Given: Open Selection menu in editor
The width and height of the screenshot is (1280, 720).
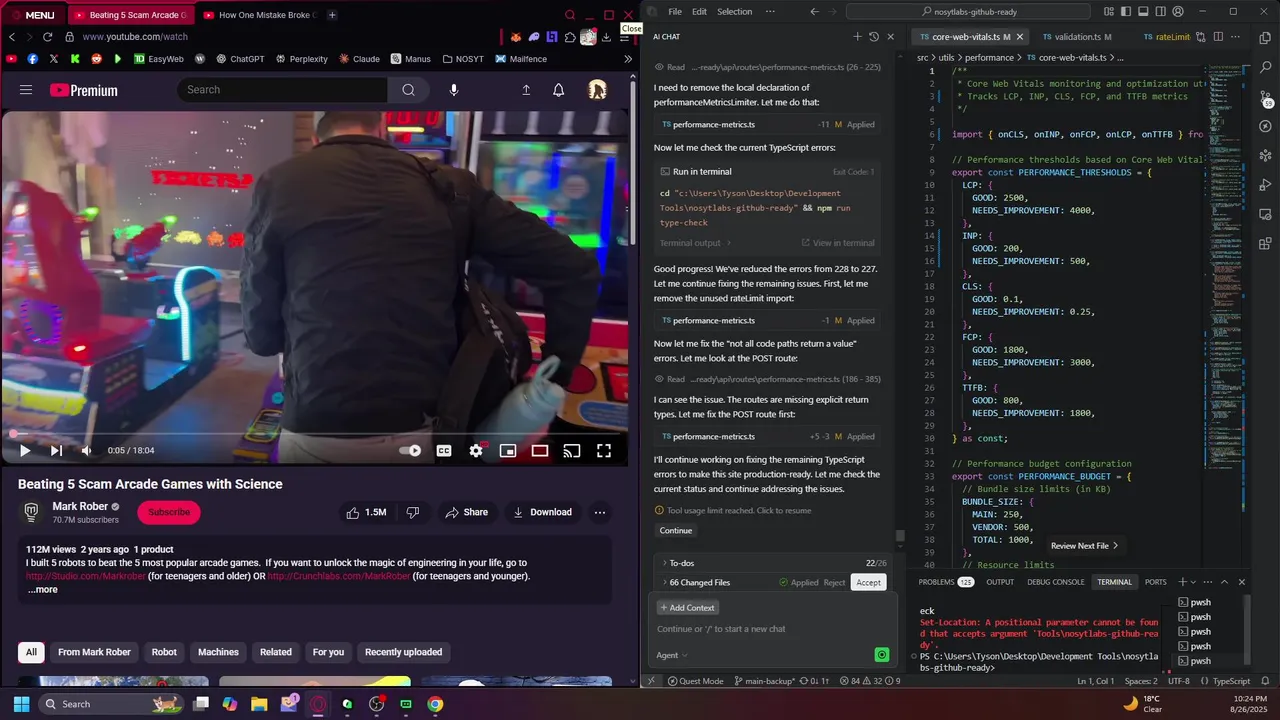Looking at the screenshot, I should [x=734, y=12].
